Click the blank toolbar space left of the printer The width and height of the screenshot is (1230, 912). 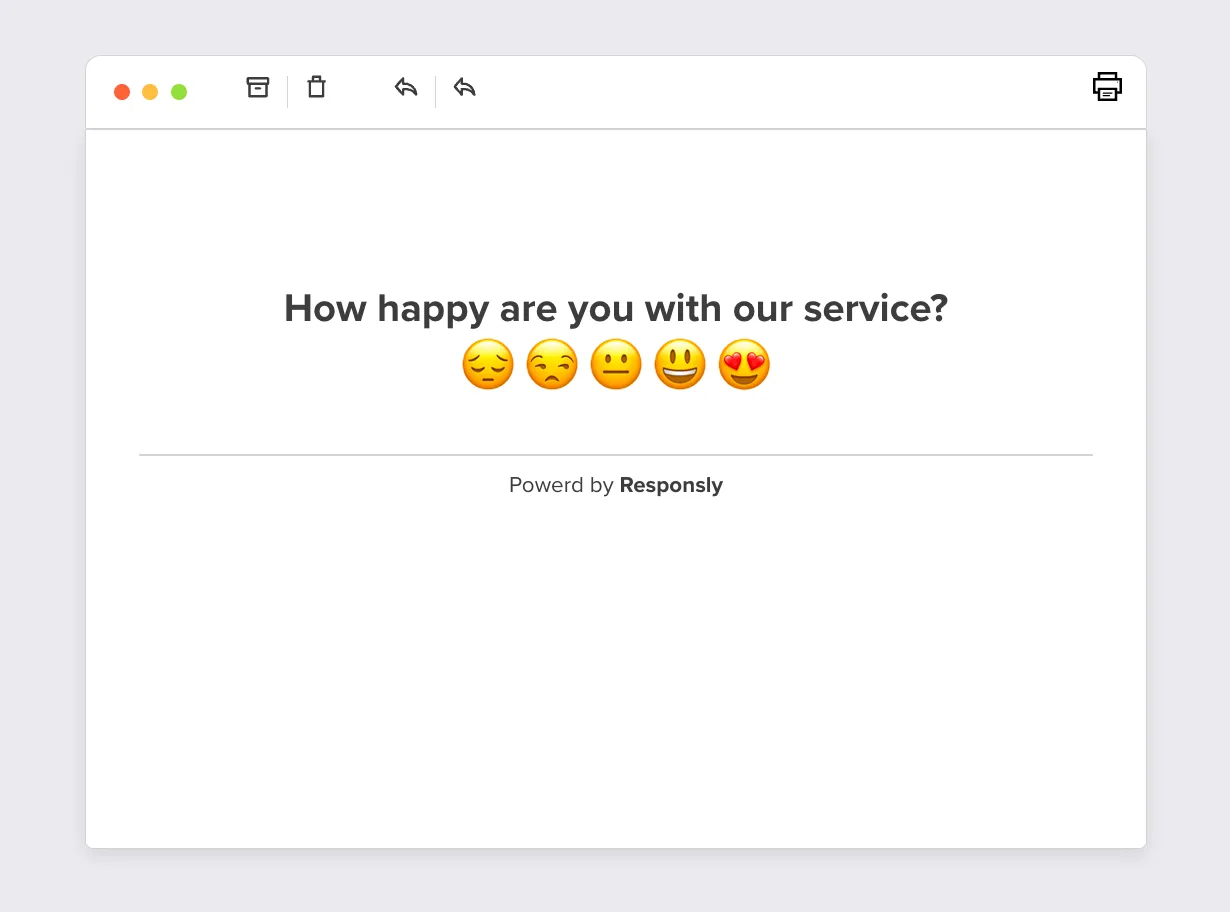(800, 92)
